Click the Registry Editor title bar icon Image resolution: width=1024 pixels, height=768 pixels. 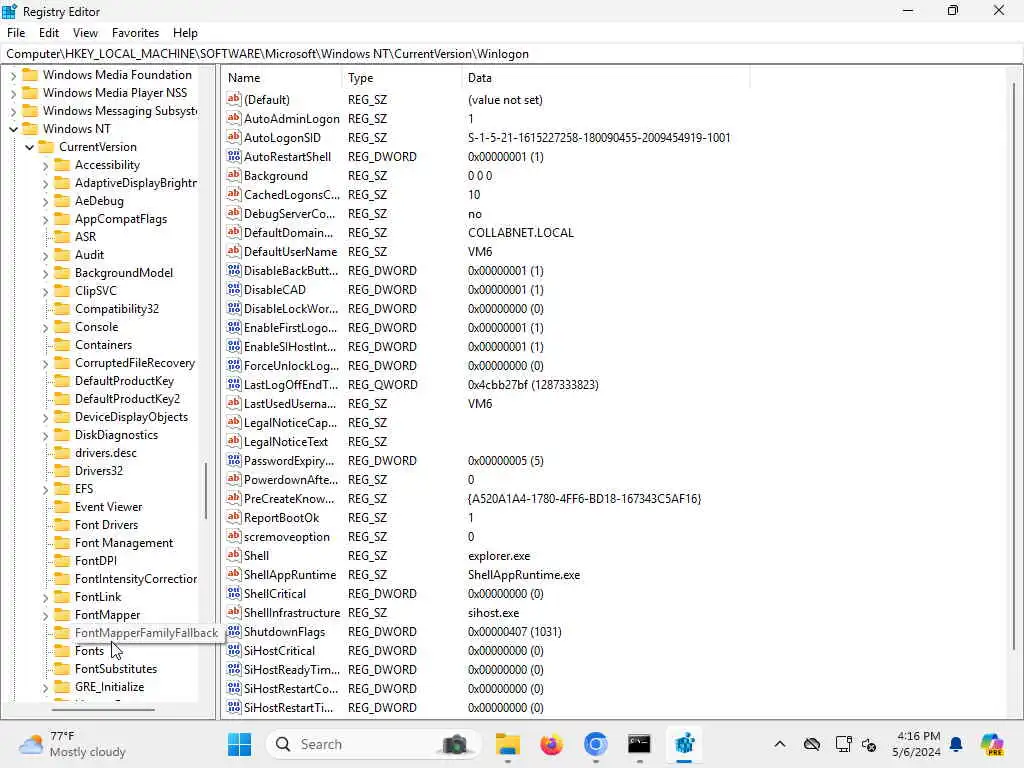(x=10, y=11)
